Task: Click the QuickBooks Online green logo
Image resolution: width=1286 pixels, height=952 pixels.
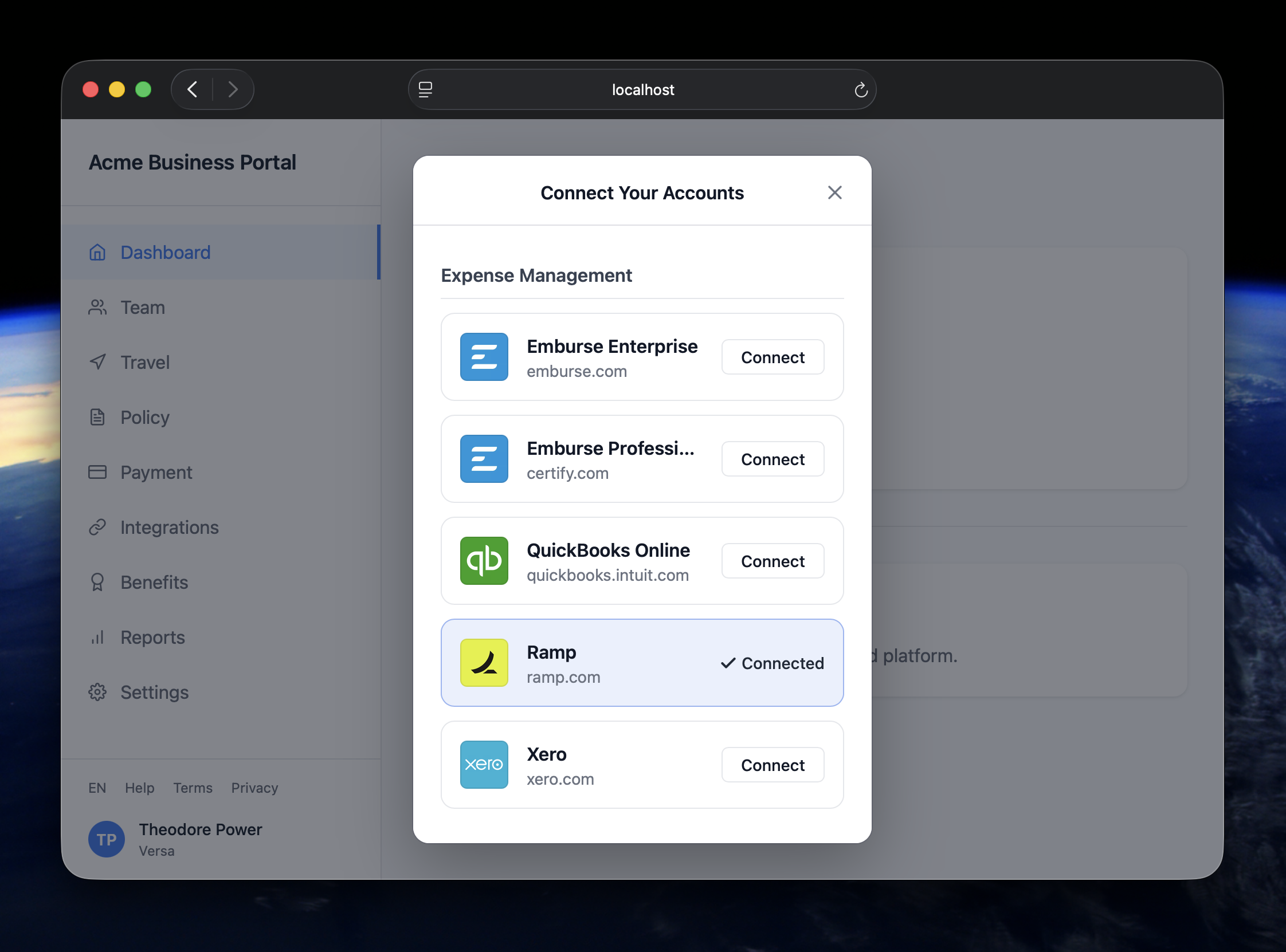Action: coord(484,561)
